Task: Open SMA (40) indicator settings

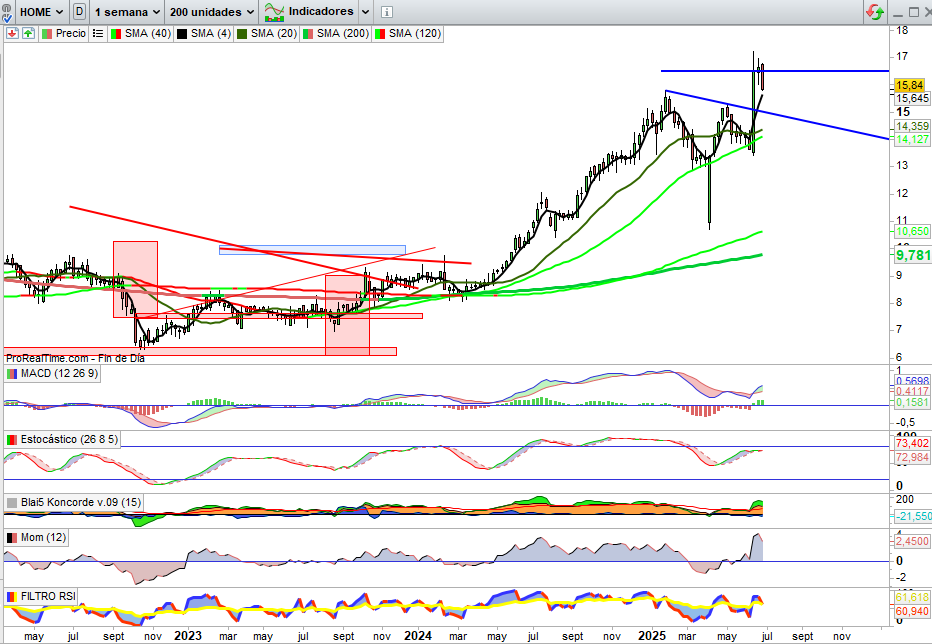Action: point(140,33)
